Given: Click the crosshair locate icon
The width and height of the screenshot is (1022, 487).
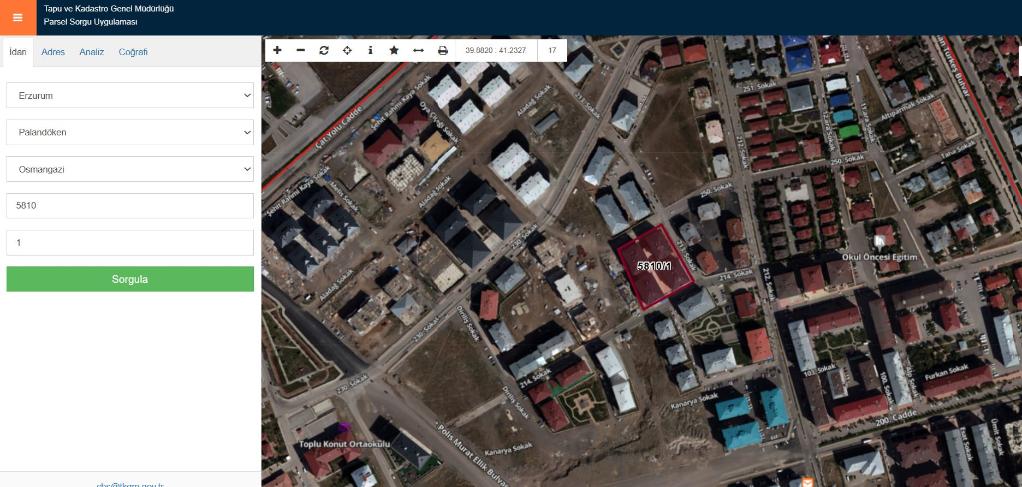Looking at the screenshot, I should (x=347, y=50).
